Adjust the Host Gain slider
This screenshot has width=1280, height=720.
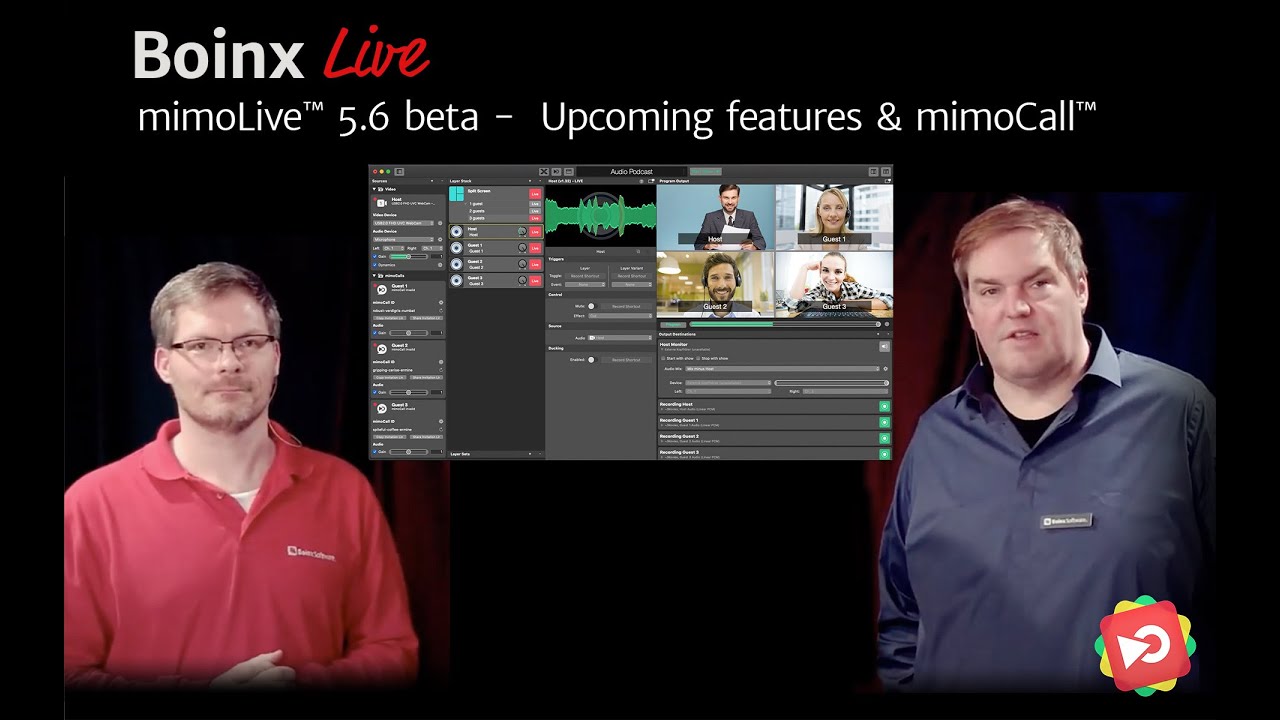point(409,256)
